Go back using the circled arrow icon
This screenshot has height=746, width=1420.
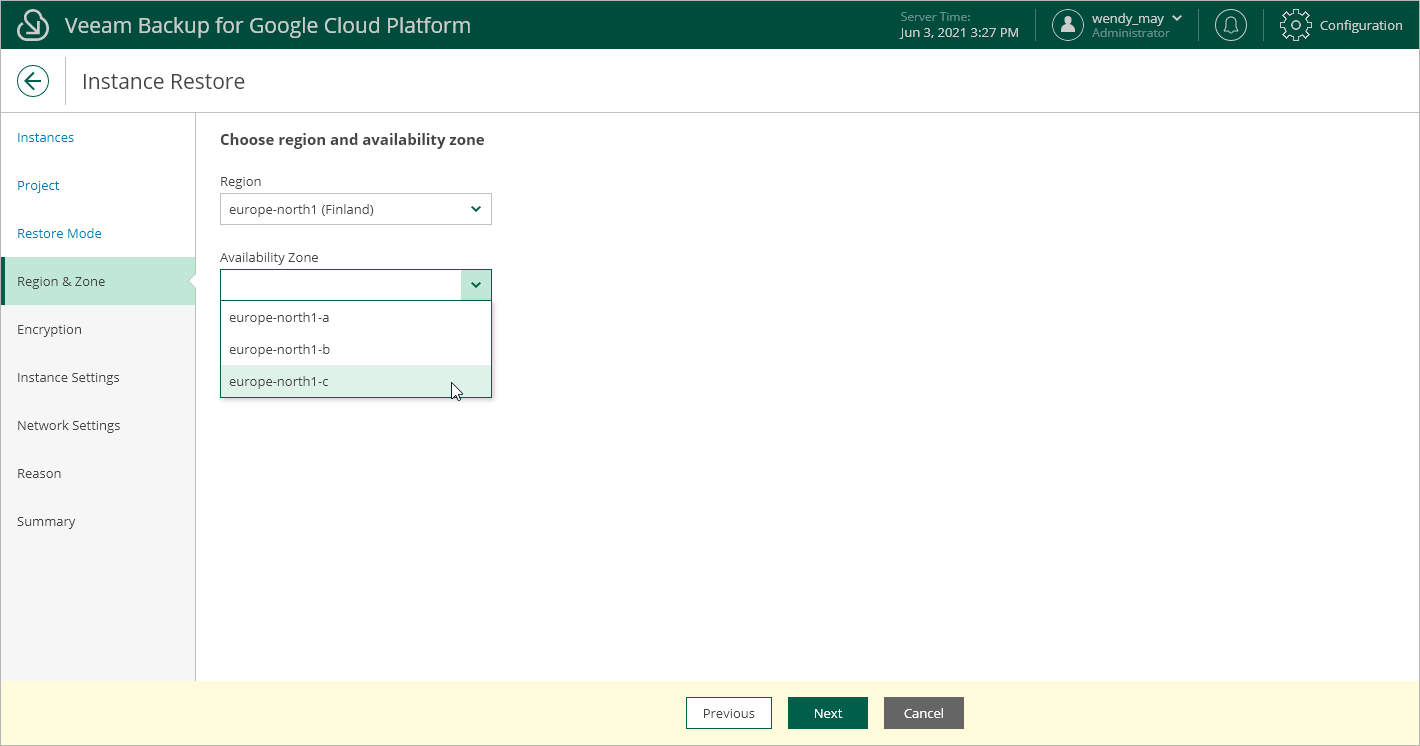coord(33,81)
